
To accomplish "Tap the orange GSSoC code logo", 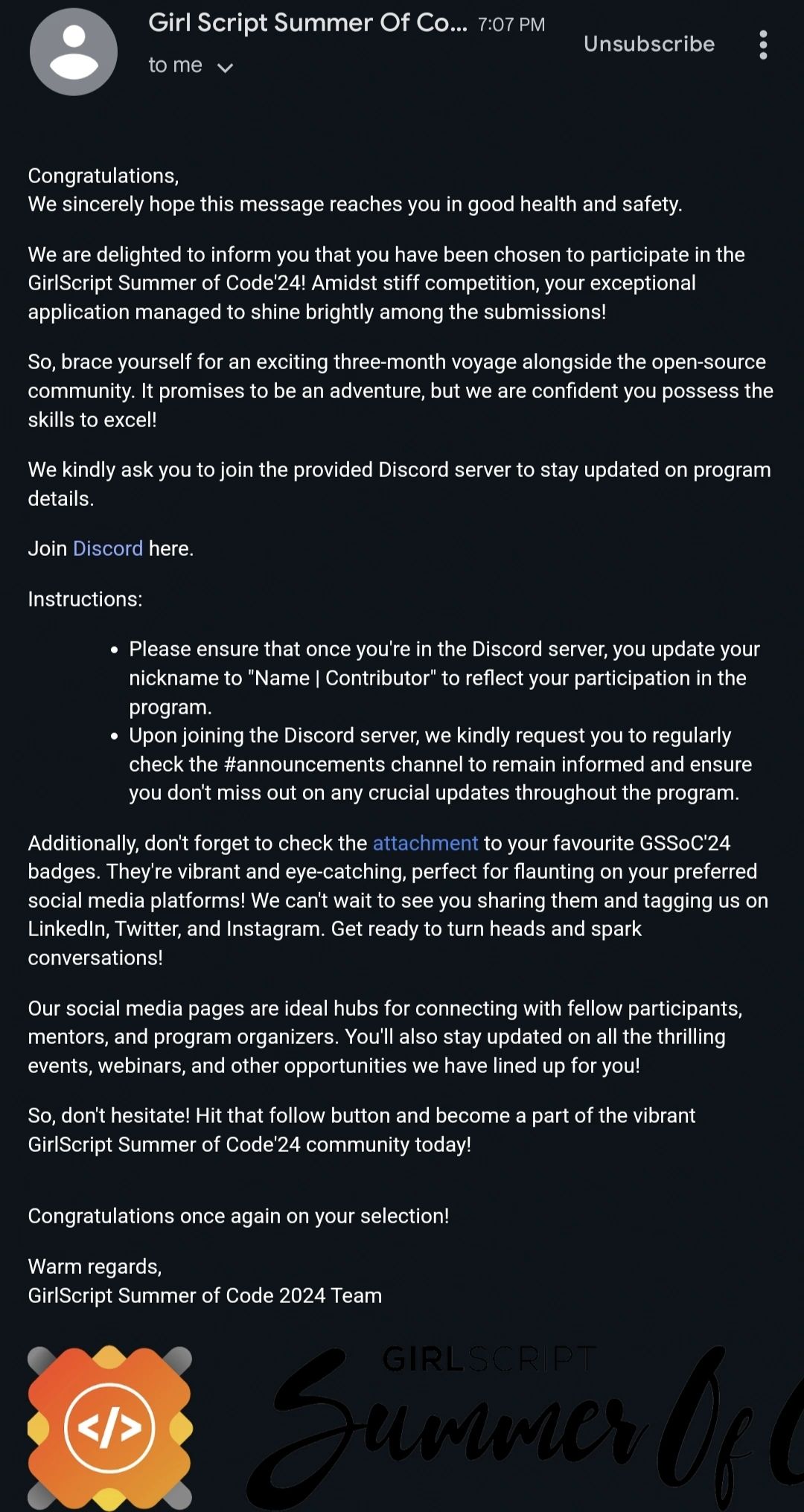I will pos(110,1428).
